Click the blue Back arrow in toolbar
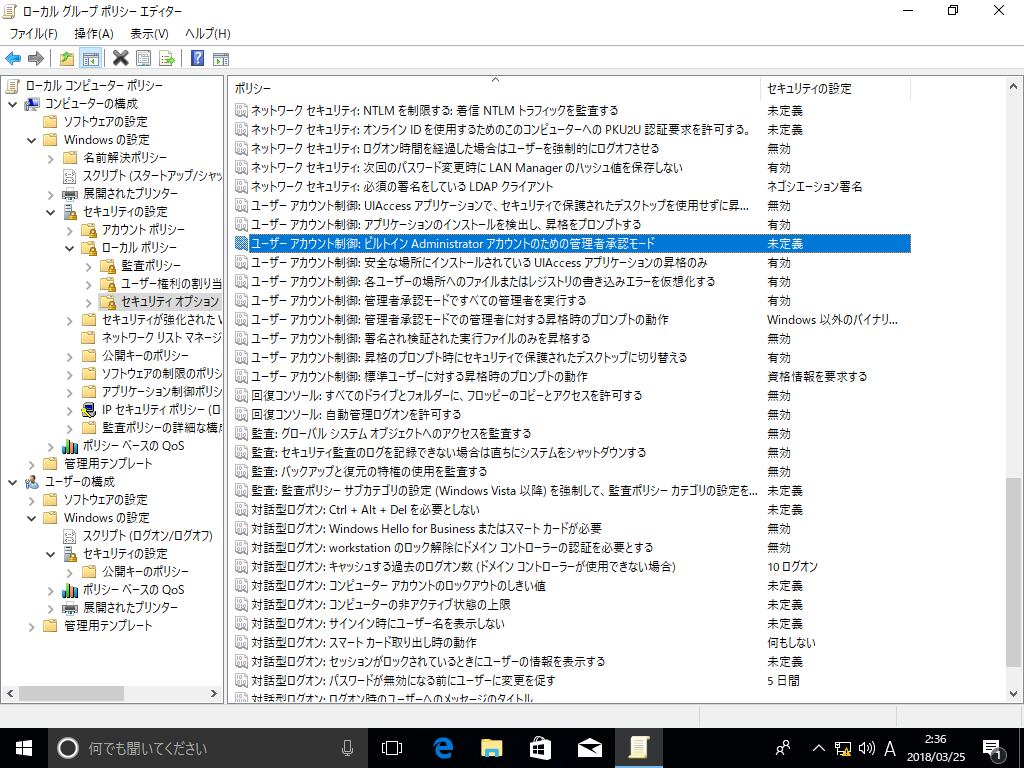Image resolution: width=1024 pixels, height=768 pixels. (x=14, y=59)
